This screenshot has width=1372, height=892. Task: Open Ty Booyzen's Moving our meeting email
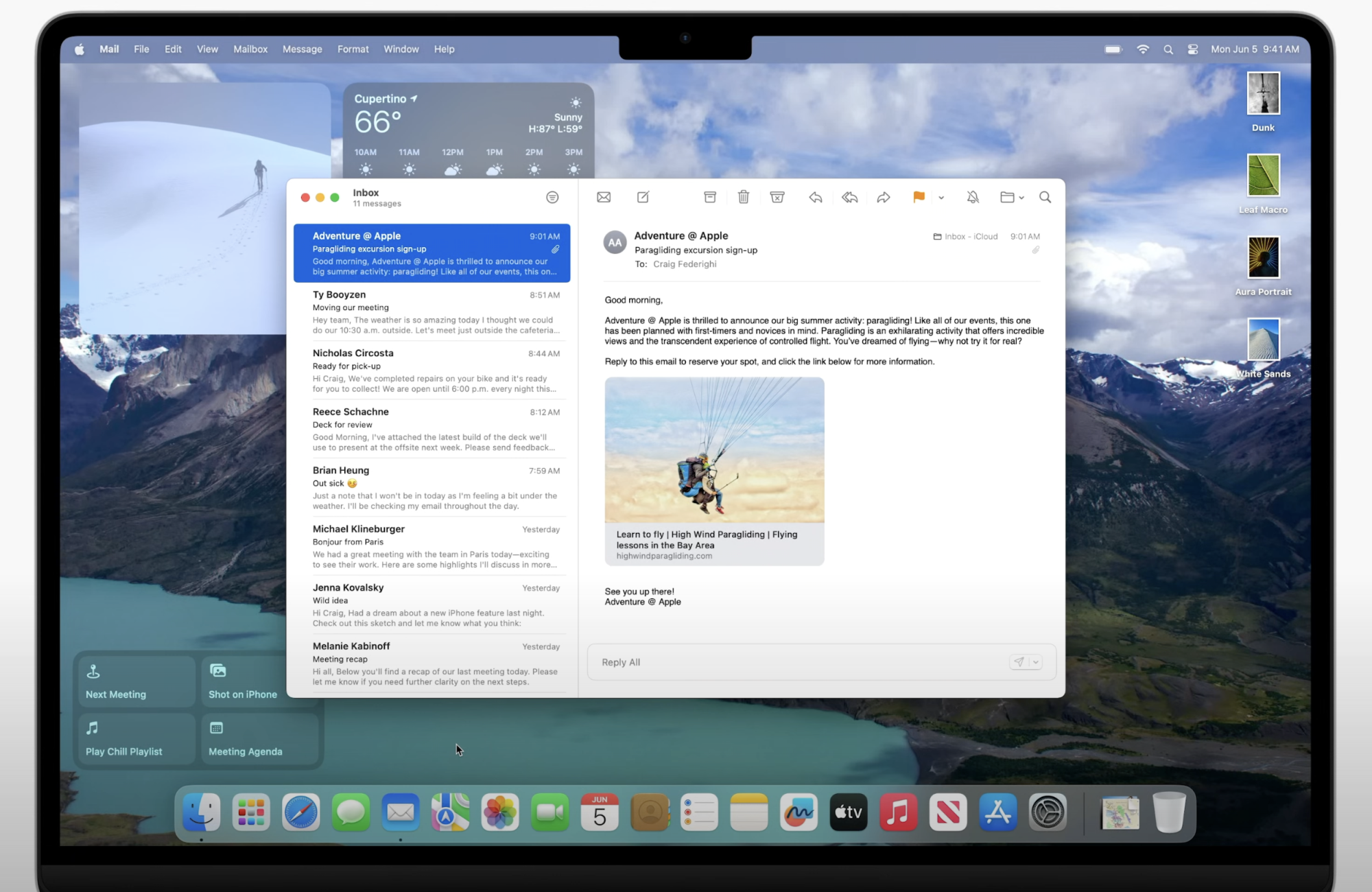[x=432, y=312]
